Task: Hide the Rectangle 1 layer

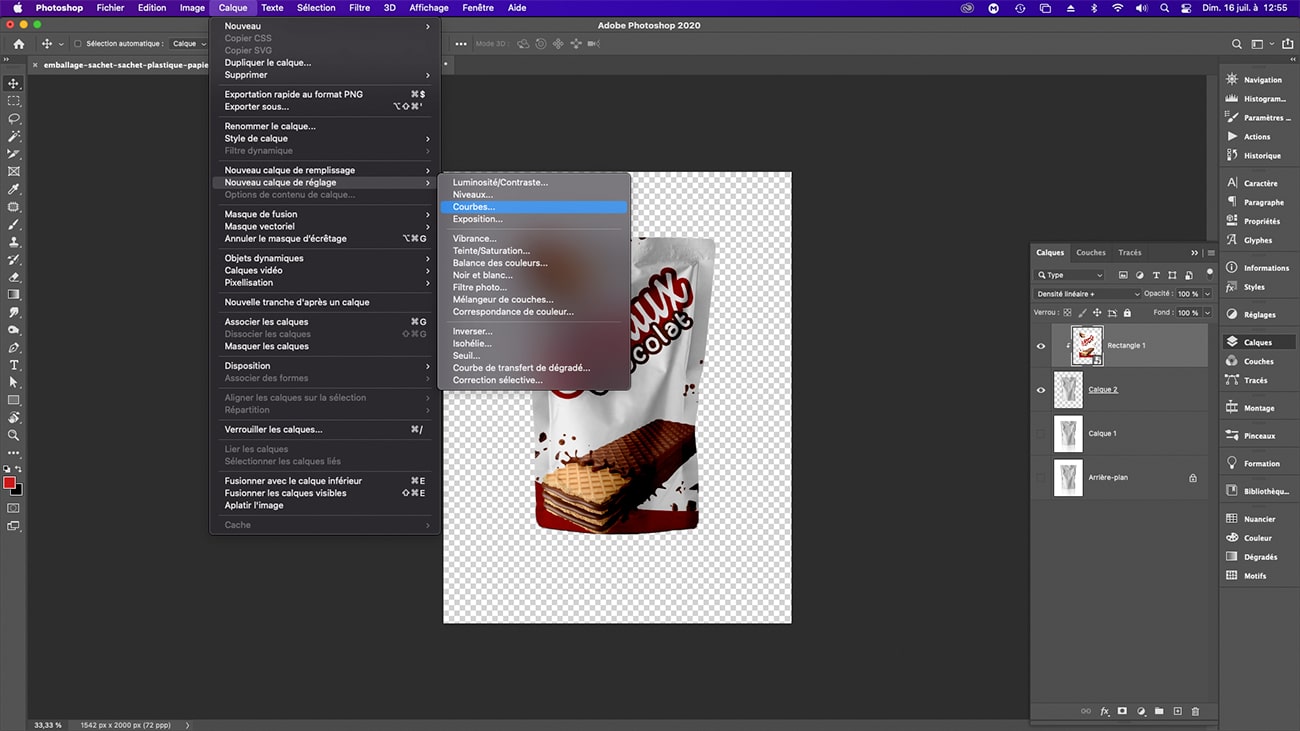Action: coord(1040,346)
